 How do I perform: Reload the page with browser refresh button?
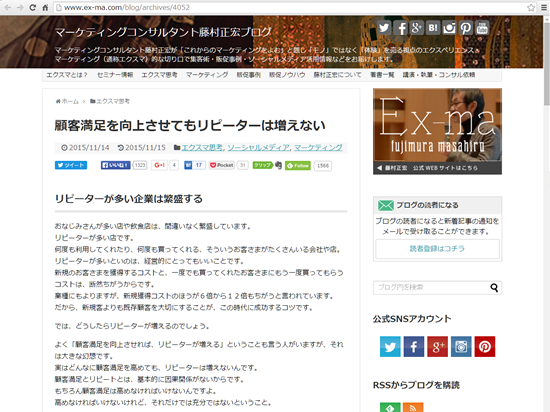coord(32,7)
